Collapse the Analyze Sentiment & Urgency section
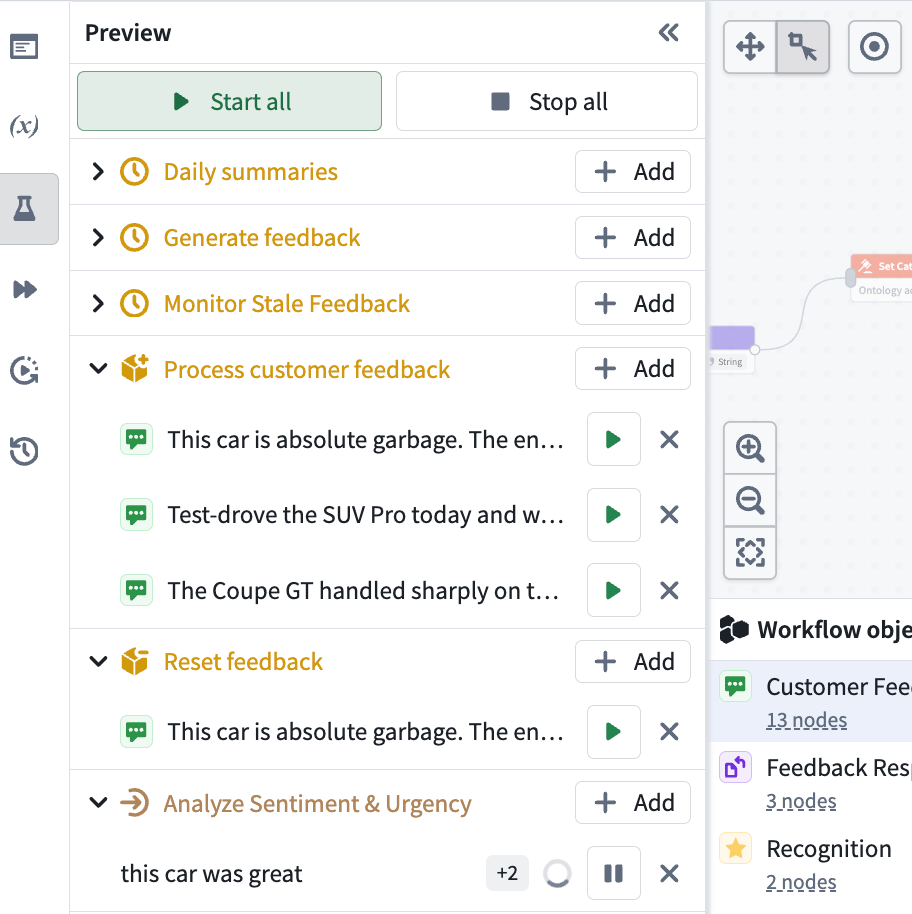Screen dimensions: 912x914 tap(98, 803)
